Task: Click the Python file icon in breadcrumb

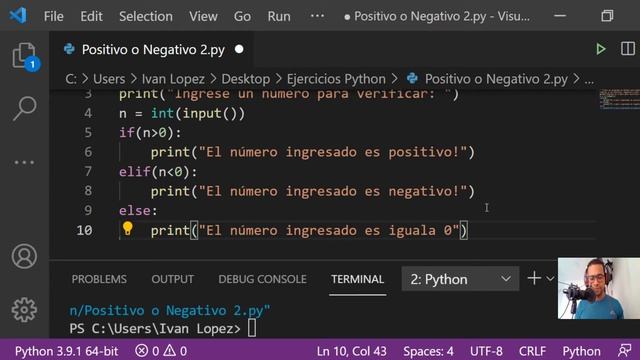Action: pyautogui.click(x=412, y=78)
